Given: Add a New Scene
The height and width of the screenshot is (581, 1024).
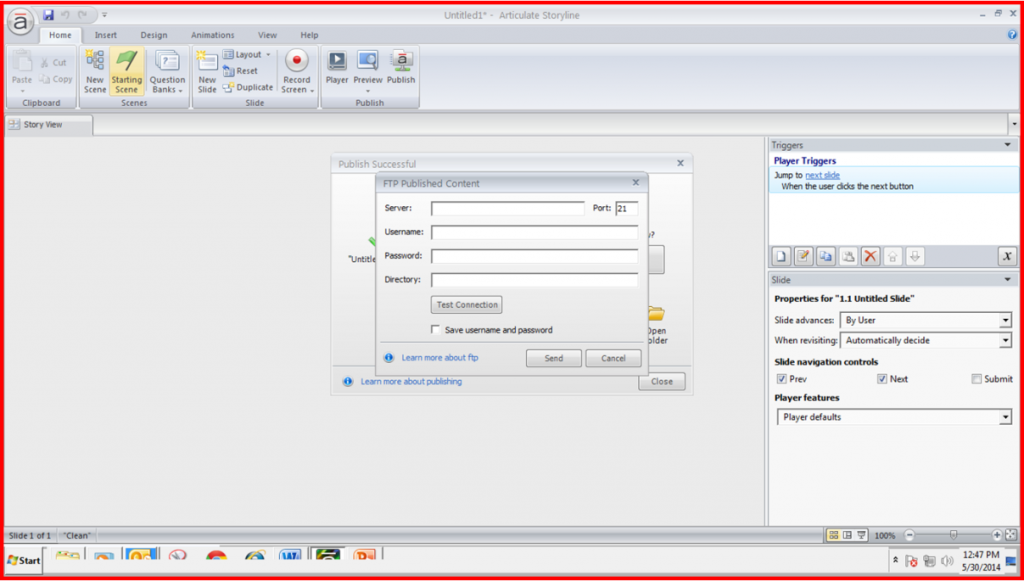Looking at the screenshot, I should (95, 72).
